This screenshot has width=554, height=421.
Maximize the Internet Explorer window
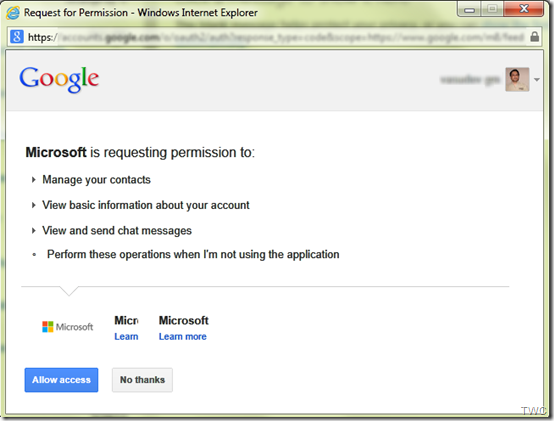click(492, 10)
